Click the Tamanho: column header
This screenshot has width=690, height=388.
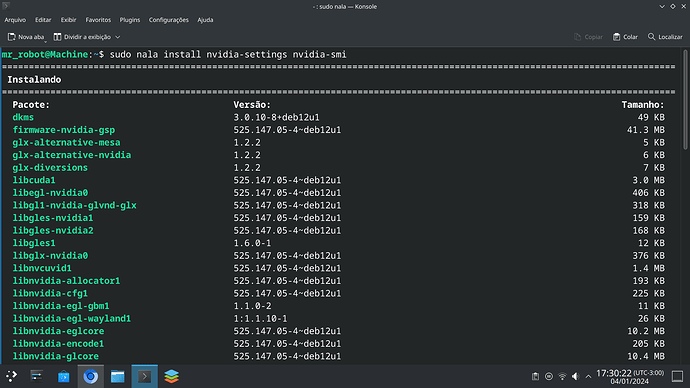tap(642, 105)
